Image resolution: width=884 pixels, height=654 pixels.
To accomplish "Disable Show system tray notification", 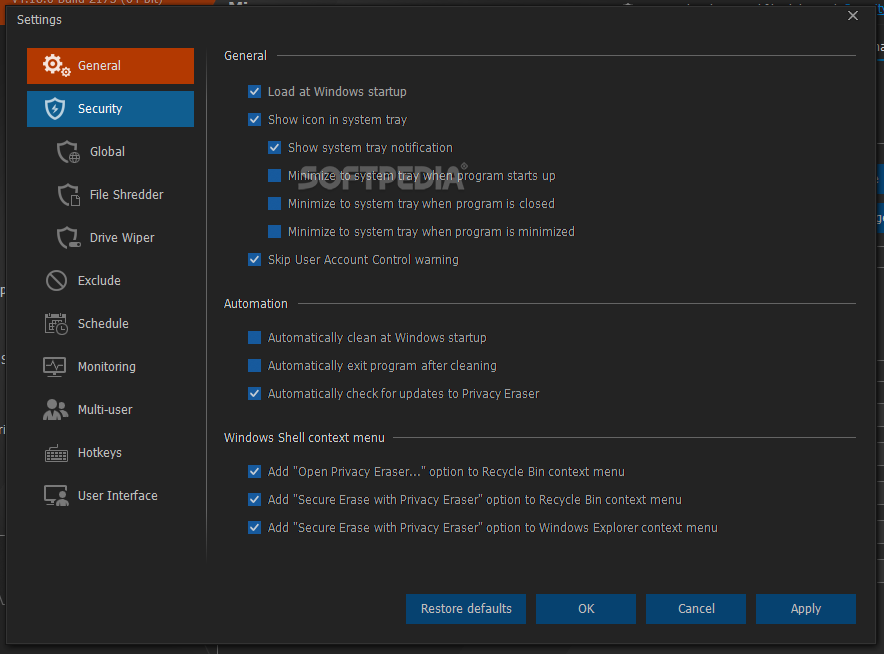I will 275,148.
